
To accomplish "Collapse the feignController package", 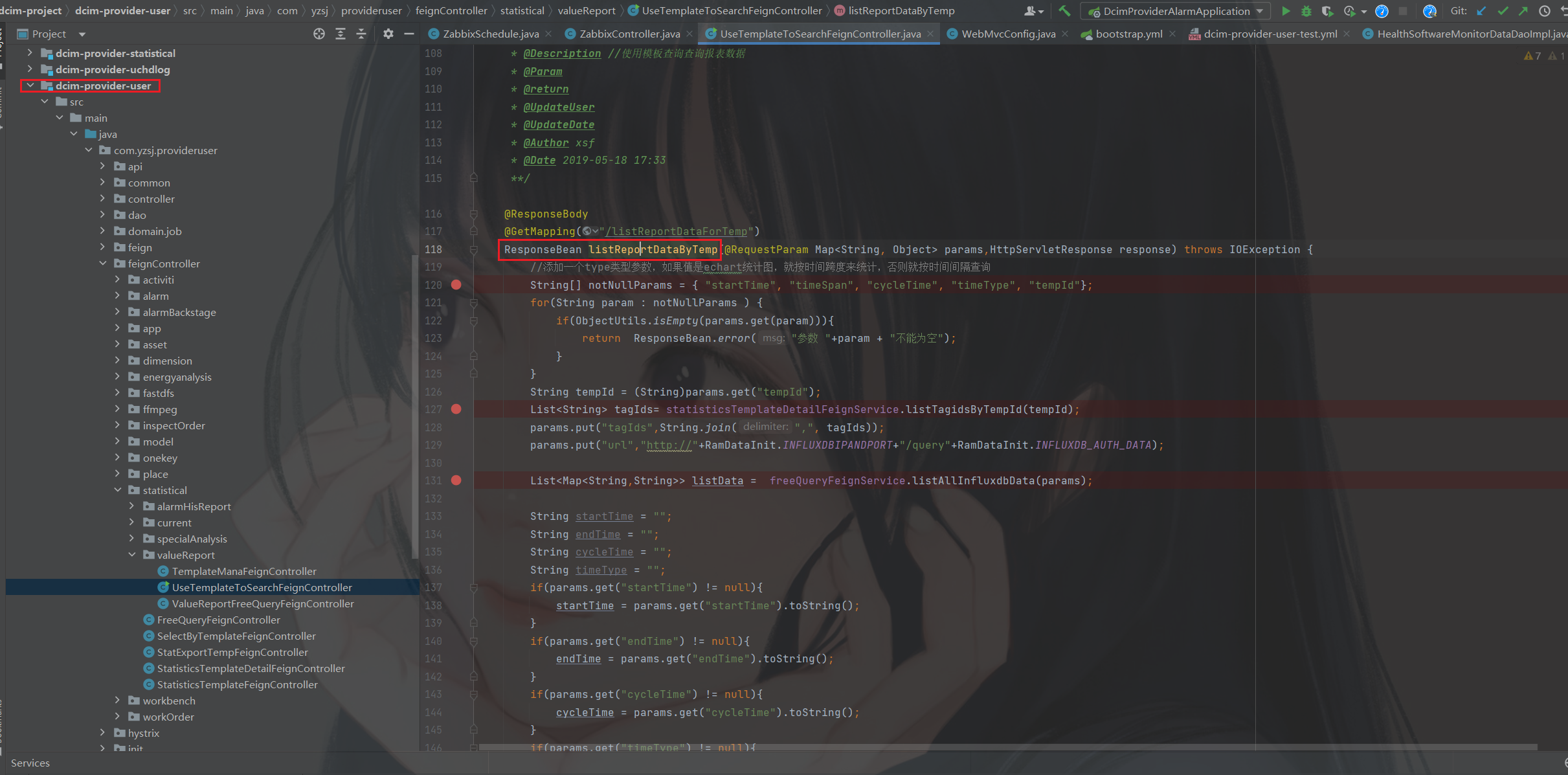I will (103, 264).
